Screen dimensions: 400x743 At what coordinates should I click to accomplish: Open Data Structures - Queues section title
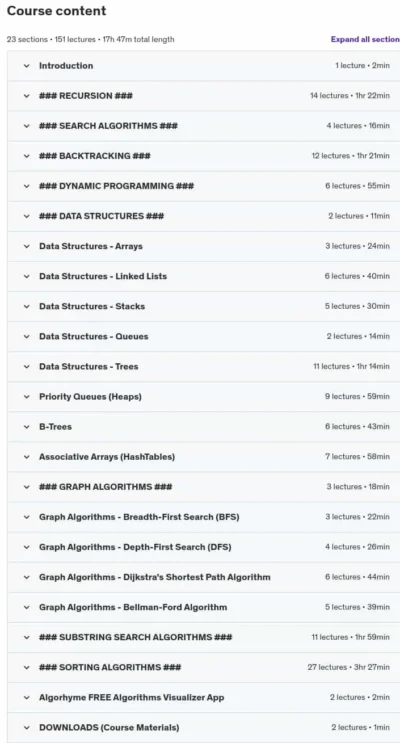(94, 336)
